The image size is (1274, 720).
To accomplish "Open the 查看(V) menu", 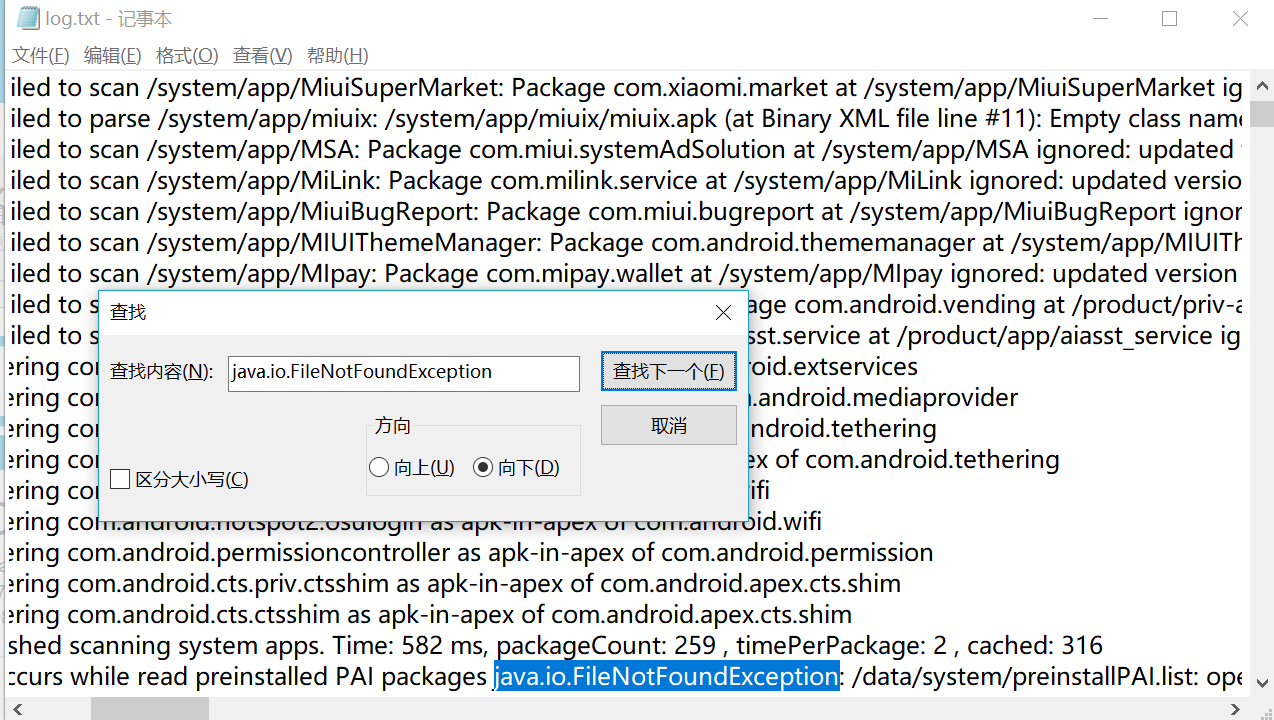I will 262,56.
